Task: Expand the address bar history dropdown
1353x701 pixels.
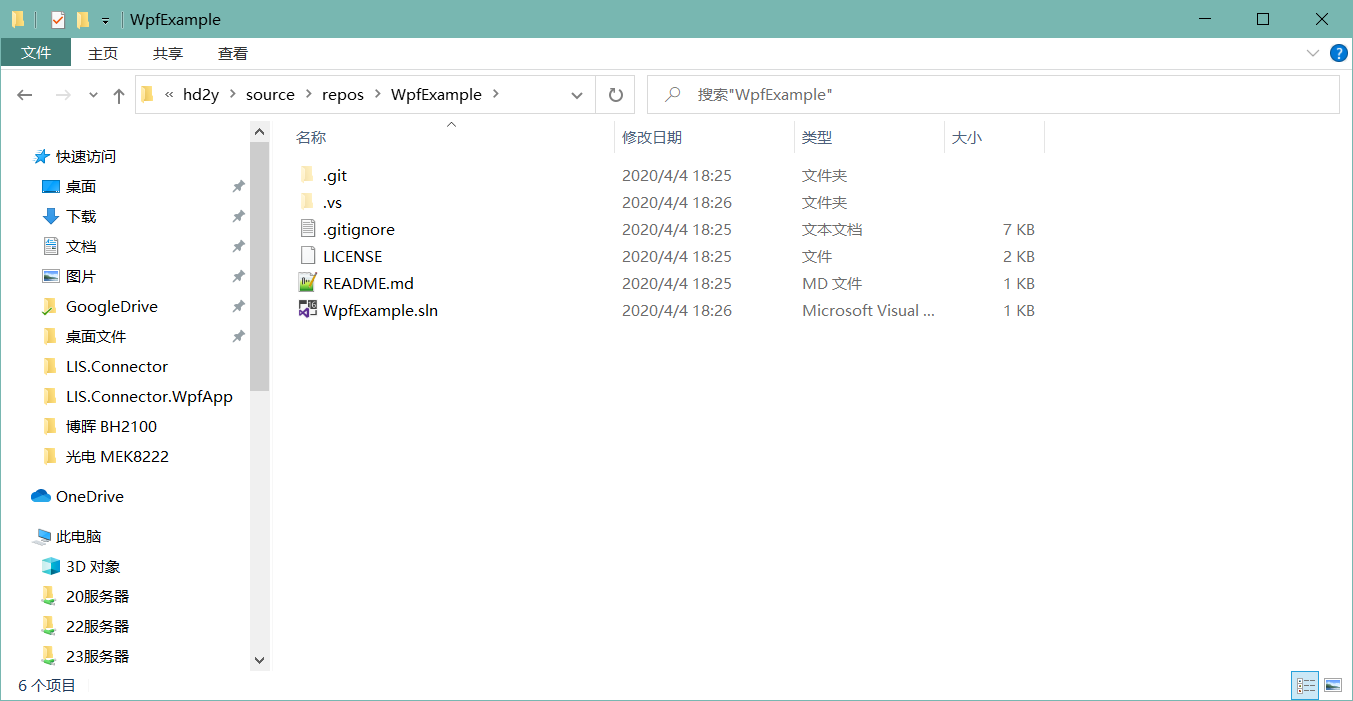Action: coord(577,95)
